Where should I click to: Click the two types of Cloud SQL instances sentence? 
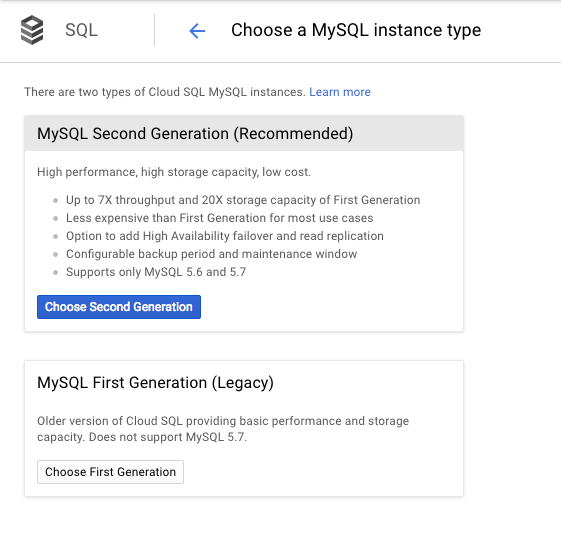[165, 92]
